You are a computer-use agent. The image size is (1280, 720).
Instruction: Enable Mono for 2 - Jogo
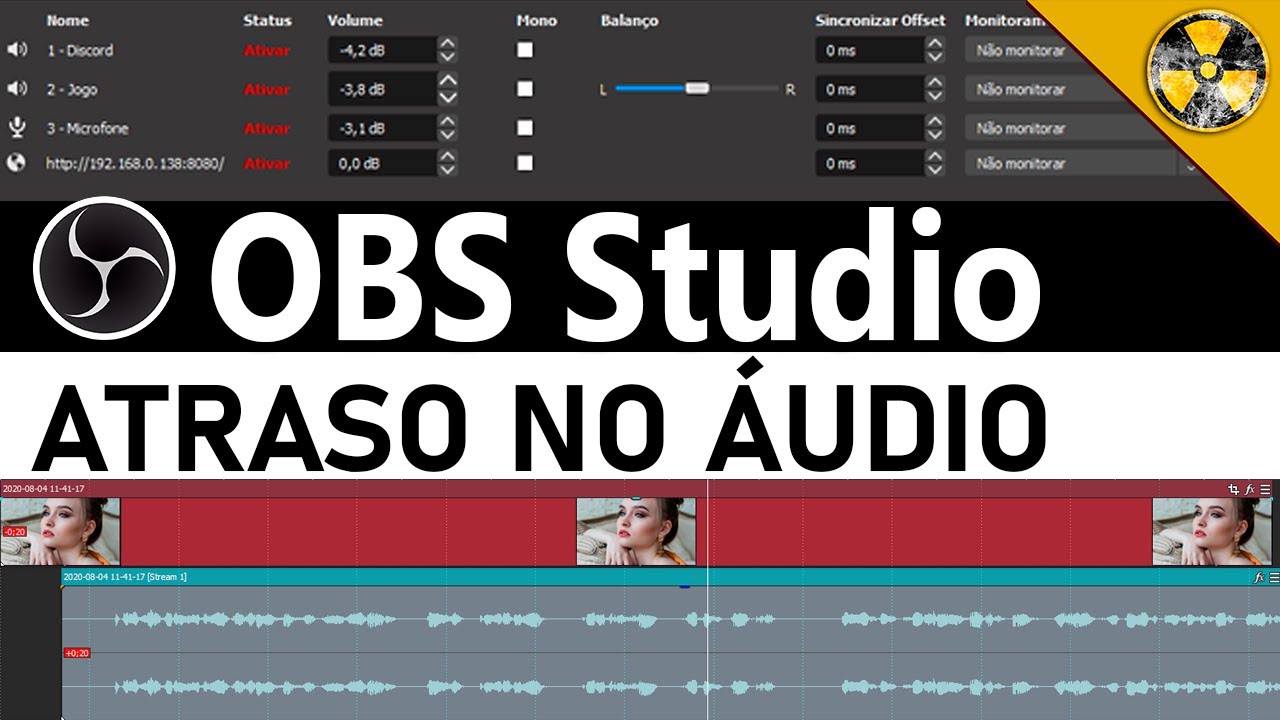[525, 89]
